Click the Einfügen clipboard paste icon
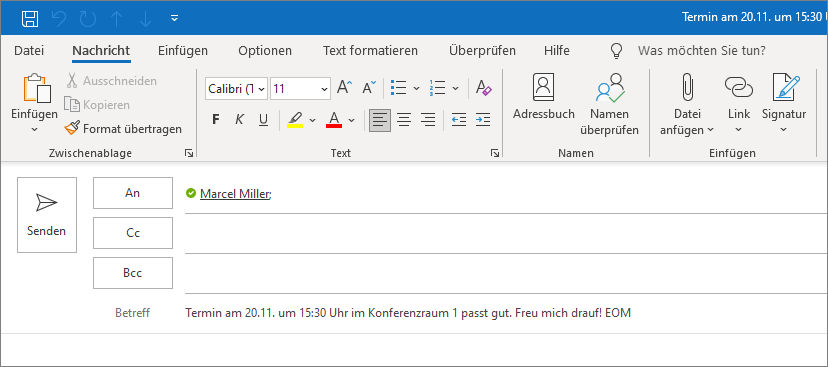Viewport: 828px width, 367px height. point(37,88)
